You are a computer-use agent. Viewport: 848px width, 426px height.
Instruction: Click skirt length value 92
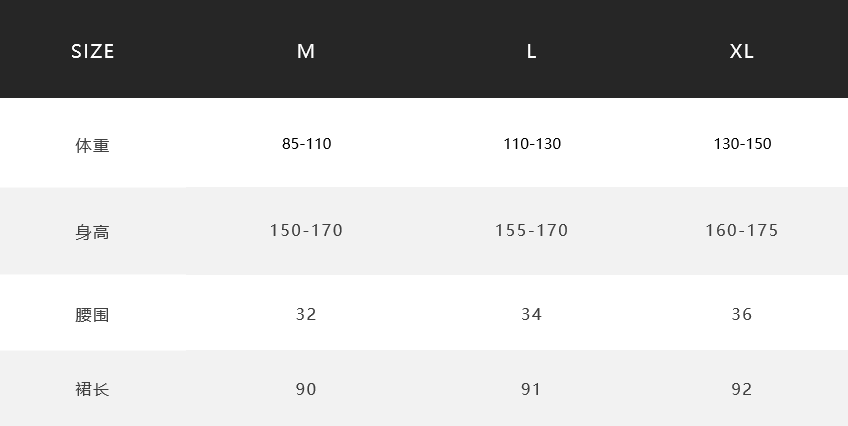[741, 389]
